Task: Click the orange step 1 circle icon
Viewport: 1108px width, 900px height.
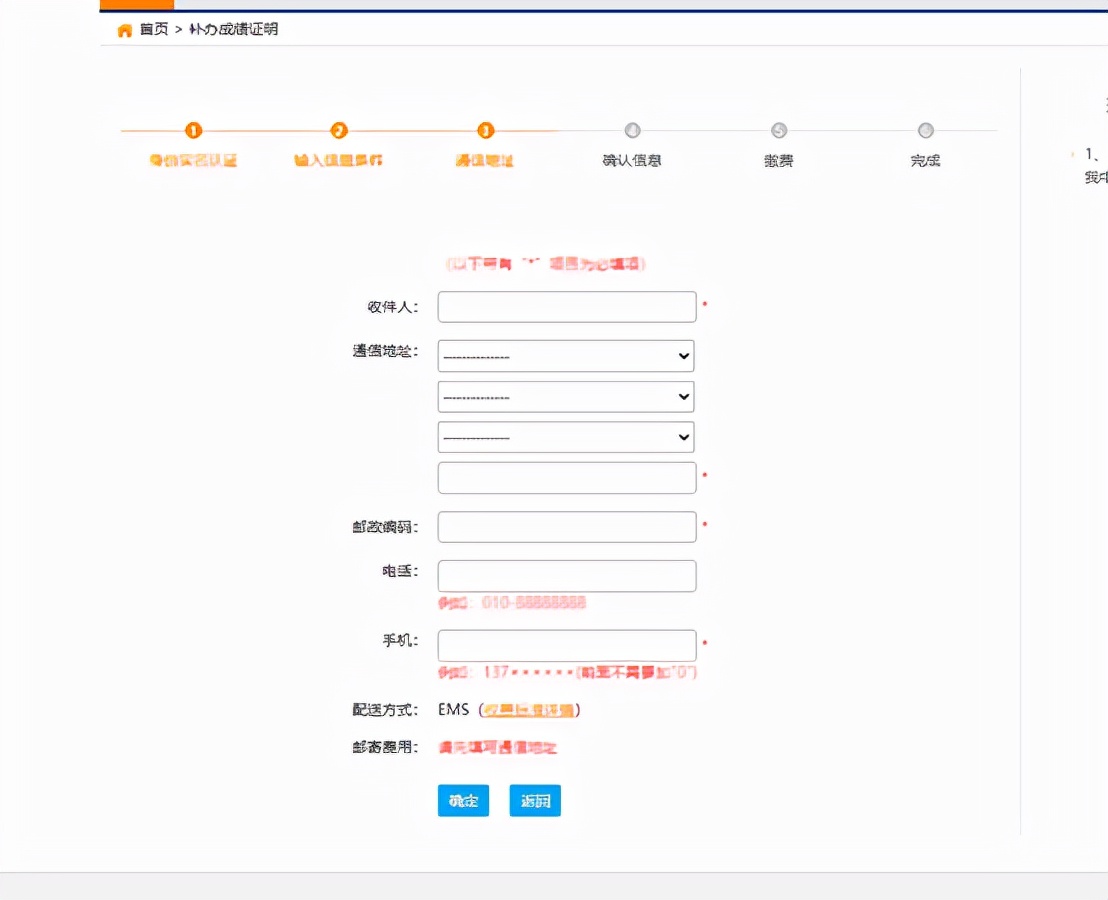Action: [193, 130]
